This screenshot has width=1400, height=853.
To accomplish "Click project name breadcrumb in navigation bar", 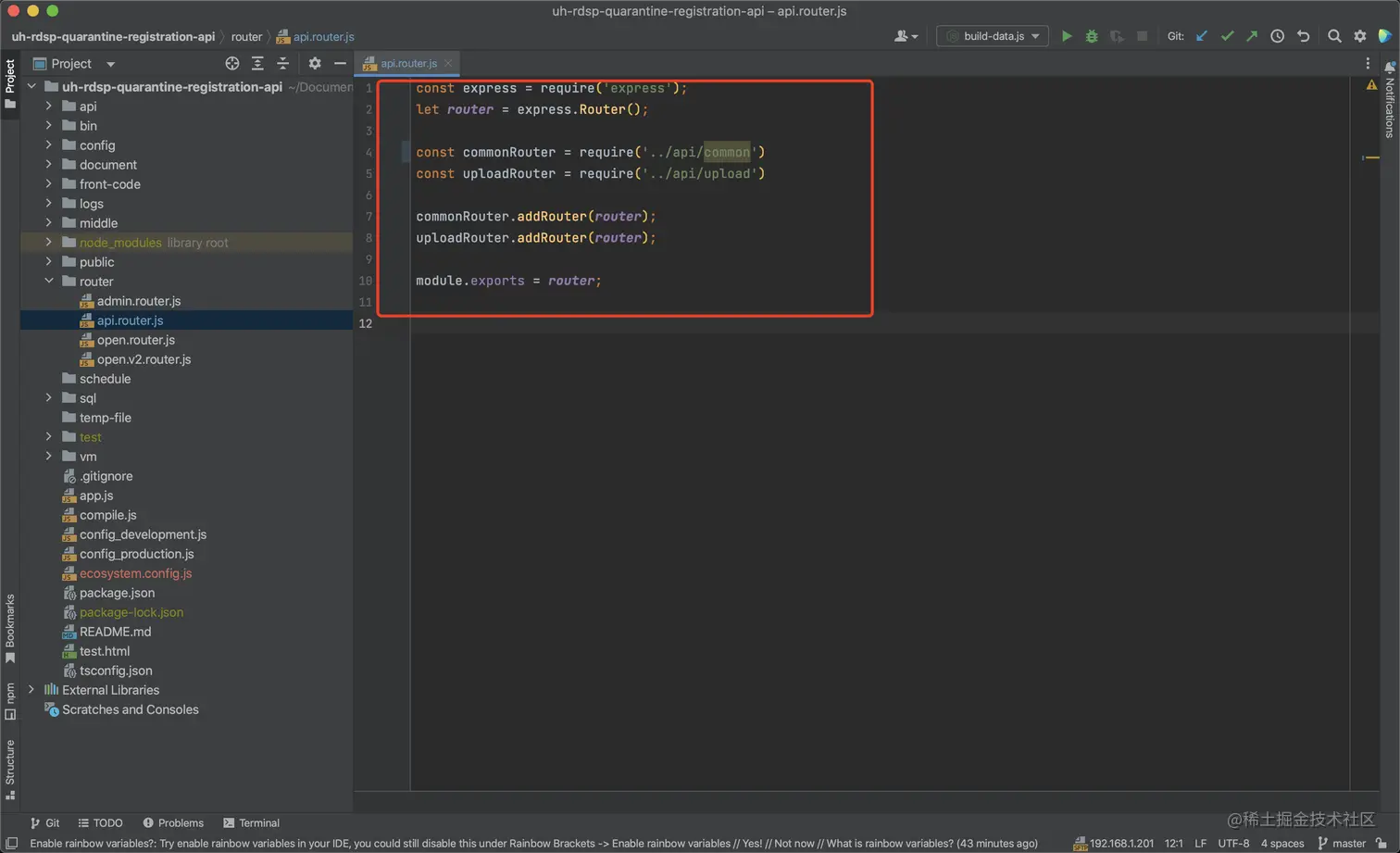I will pos(113,36).
